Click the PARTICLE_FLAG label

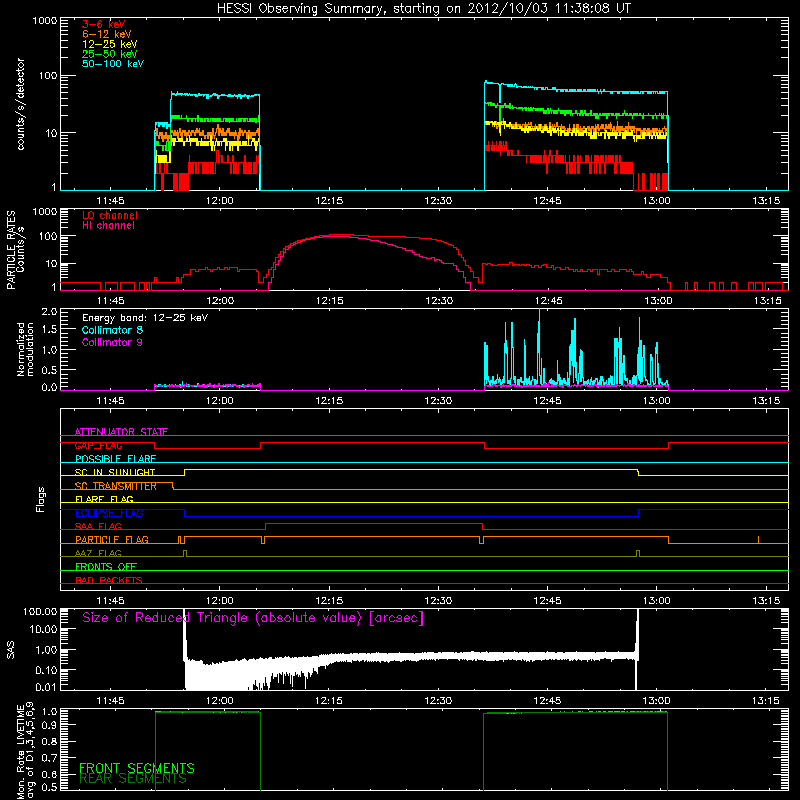point(112,540)
